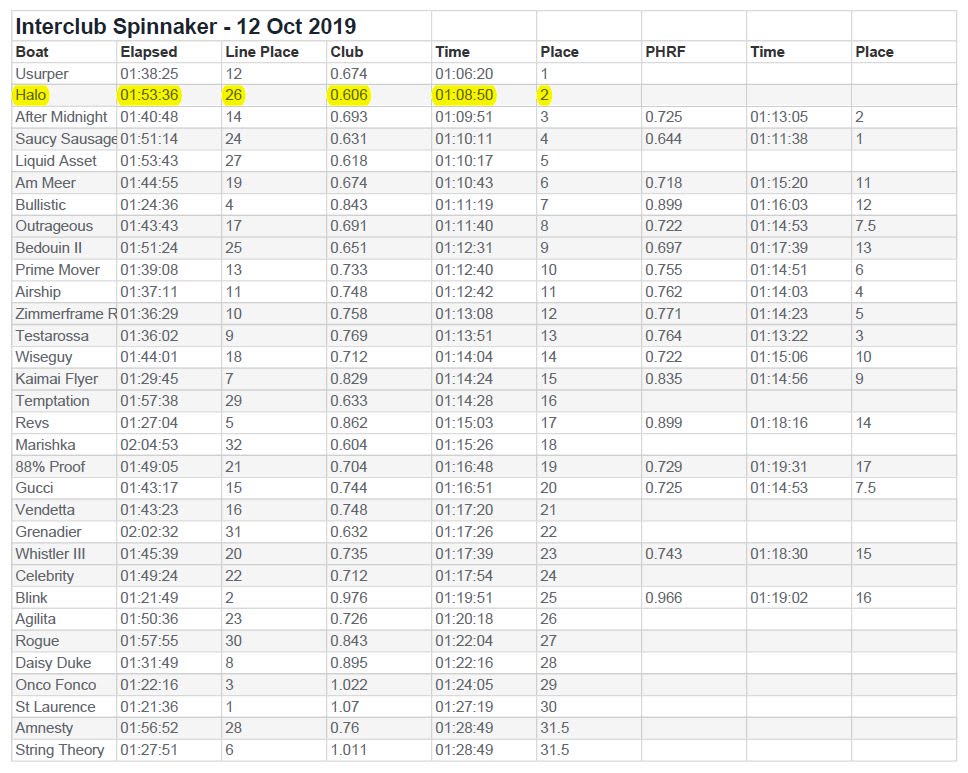Click the Line Place header cell

(274, 52)
